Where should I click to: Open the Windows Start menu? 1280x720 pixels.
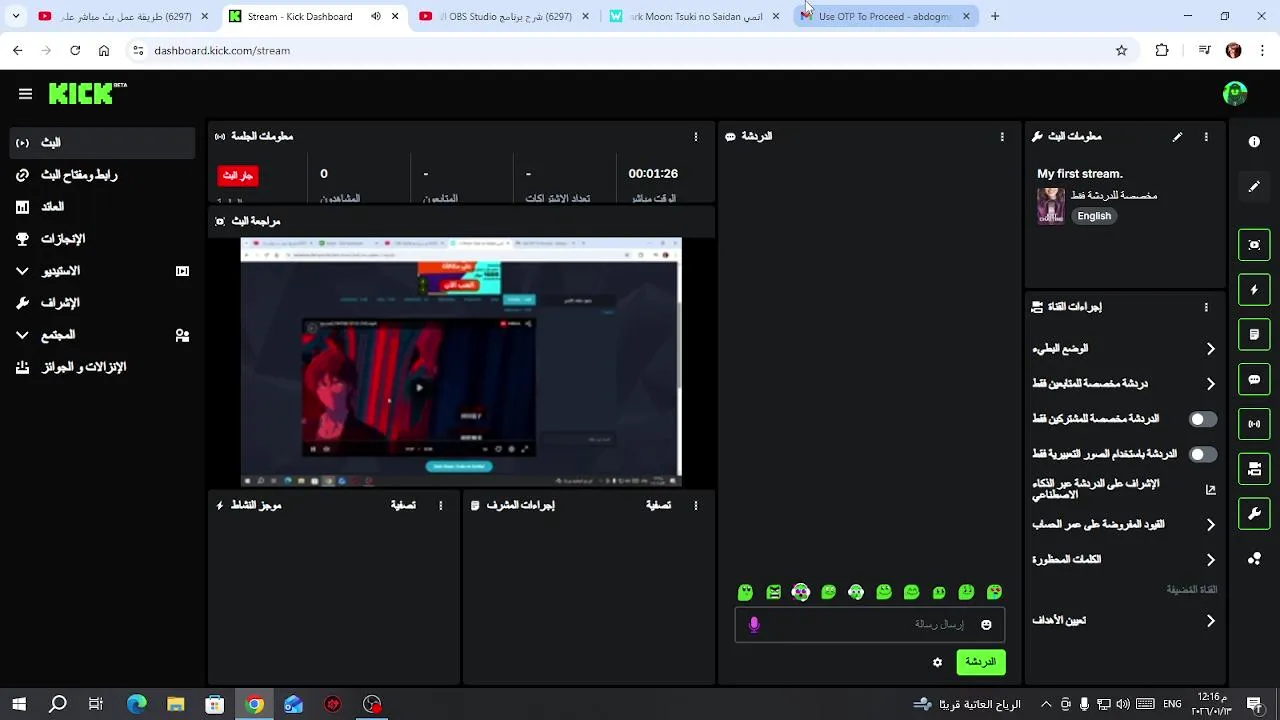[19, 704]
